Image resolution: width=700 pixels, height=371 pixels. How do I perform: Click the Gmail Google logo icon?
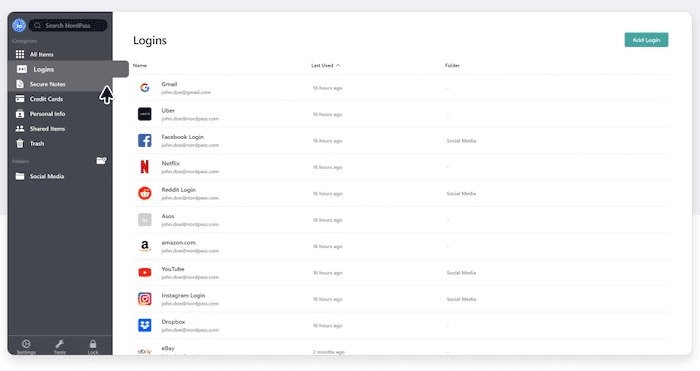145,88
